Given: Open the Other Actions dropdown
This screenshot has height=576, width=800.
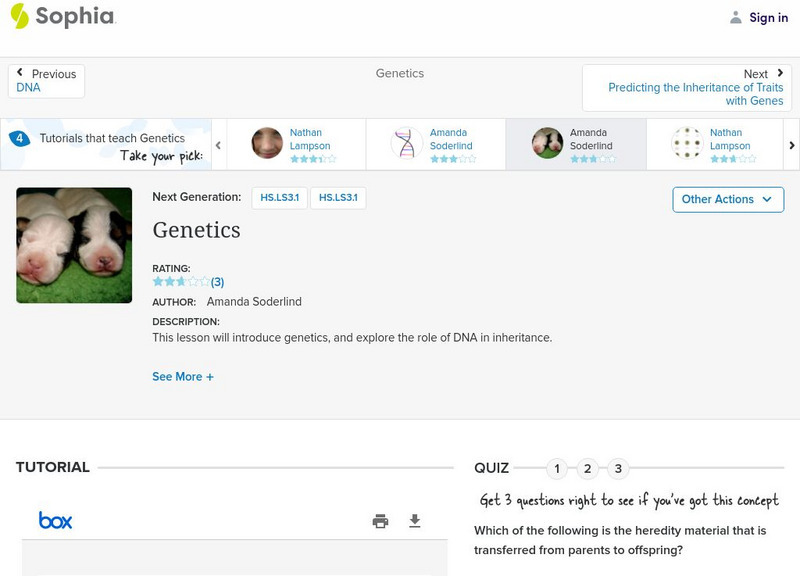Looking at the screenshot, I should [727, 199].
